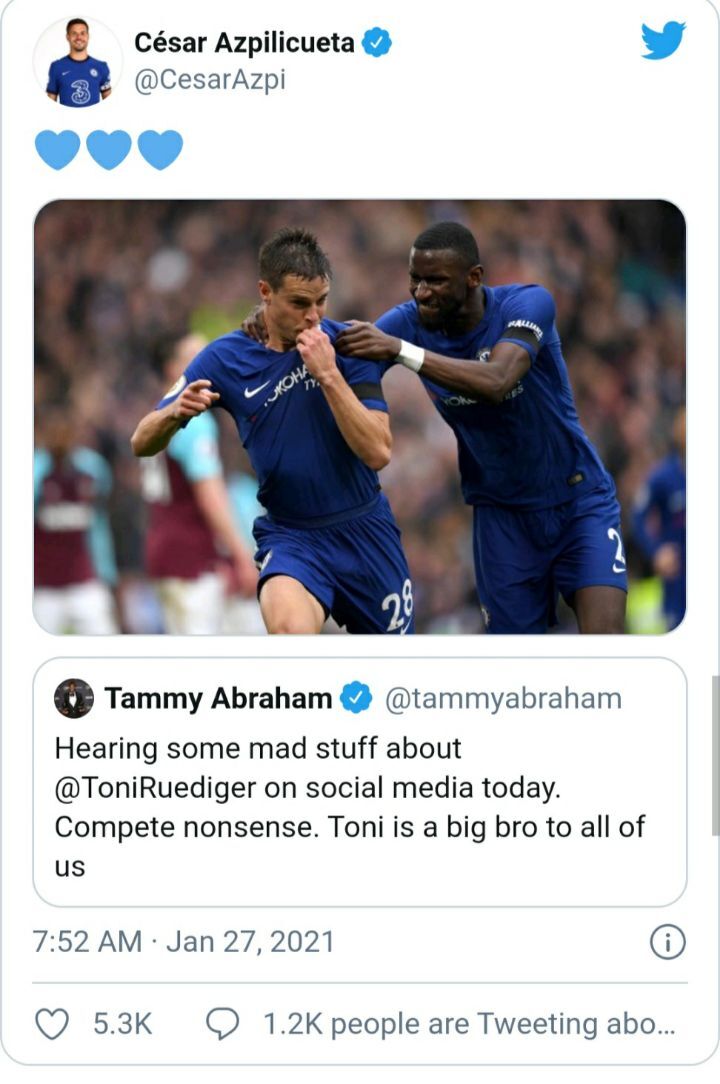Click Tammy Abraham's small profile avatar

[x=74, y=698]
